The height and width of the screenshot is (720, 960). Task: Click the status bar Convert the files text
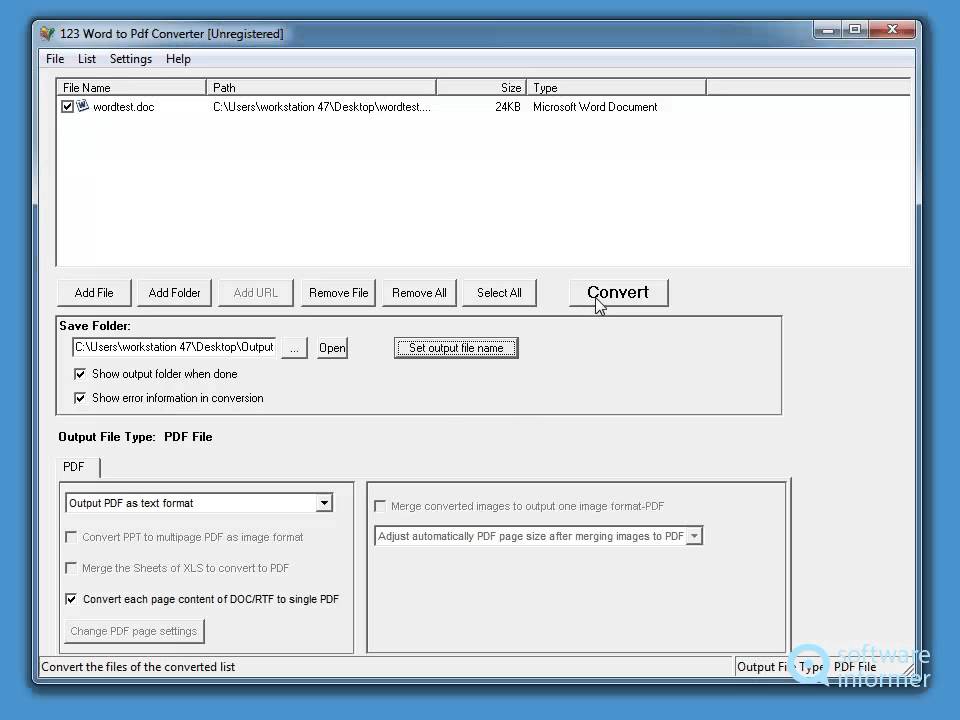138,667
